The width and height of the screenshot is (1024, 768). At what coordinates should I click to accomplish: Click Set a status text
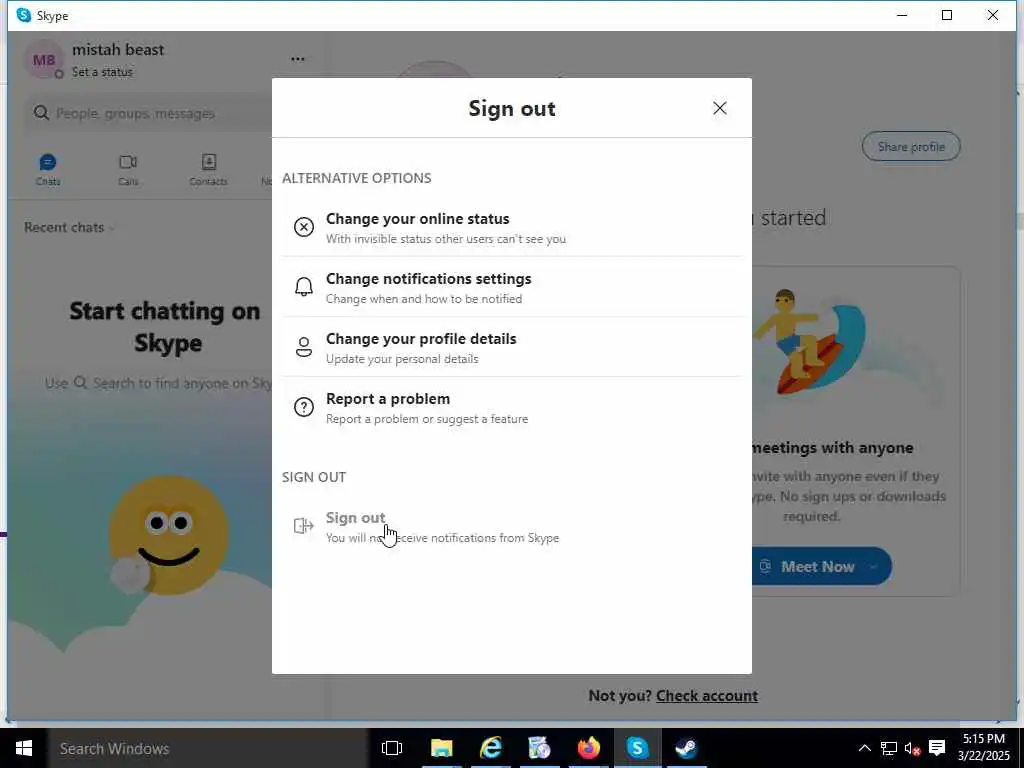pyautogui.click(x=102, y=72)
